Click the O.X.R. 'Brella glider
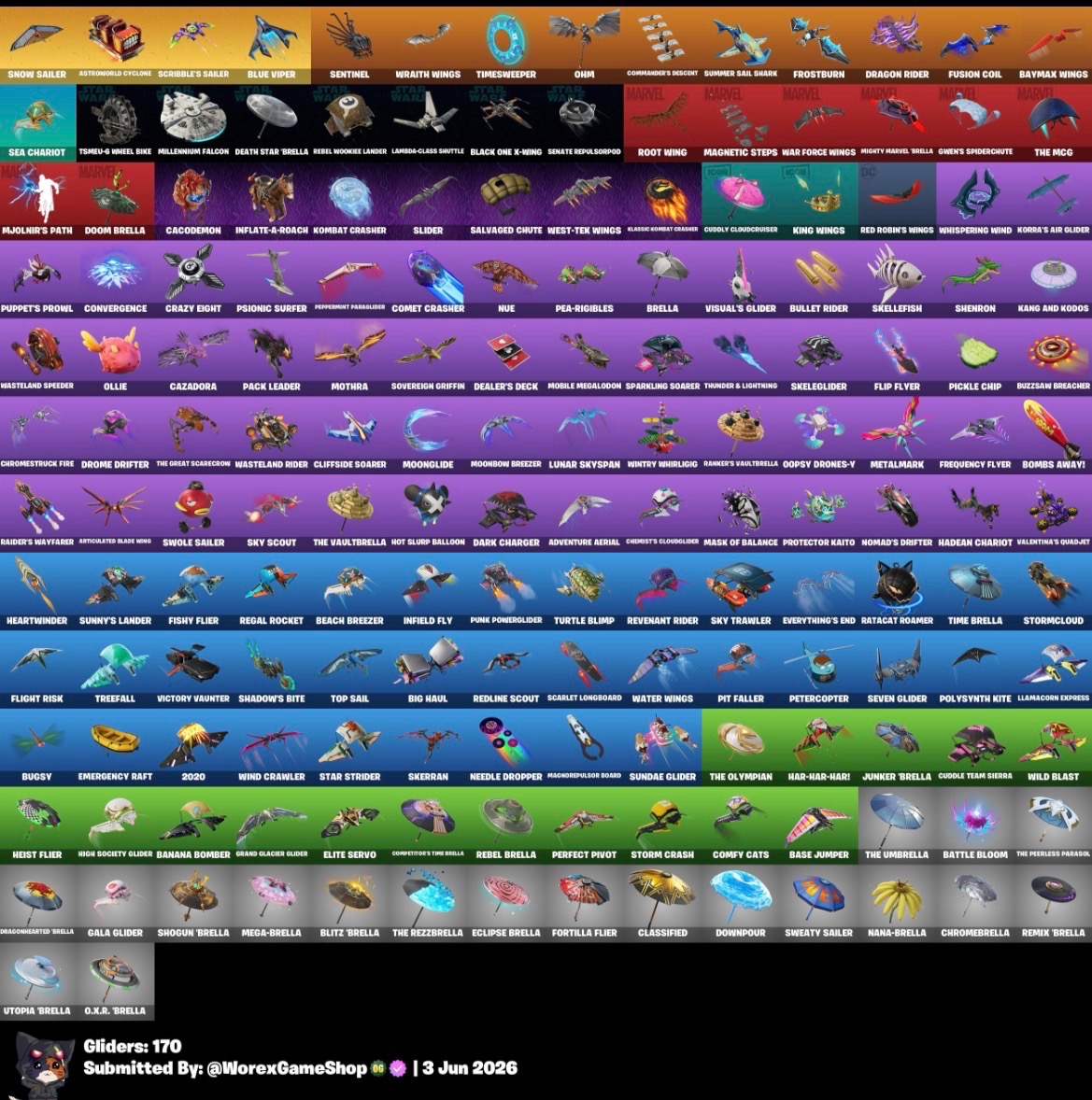This screenshot has width=1092, height=1100. click(x=115, y=980)
